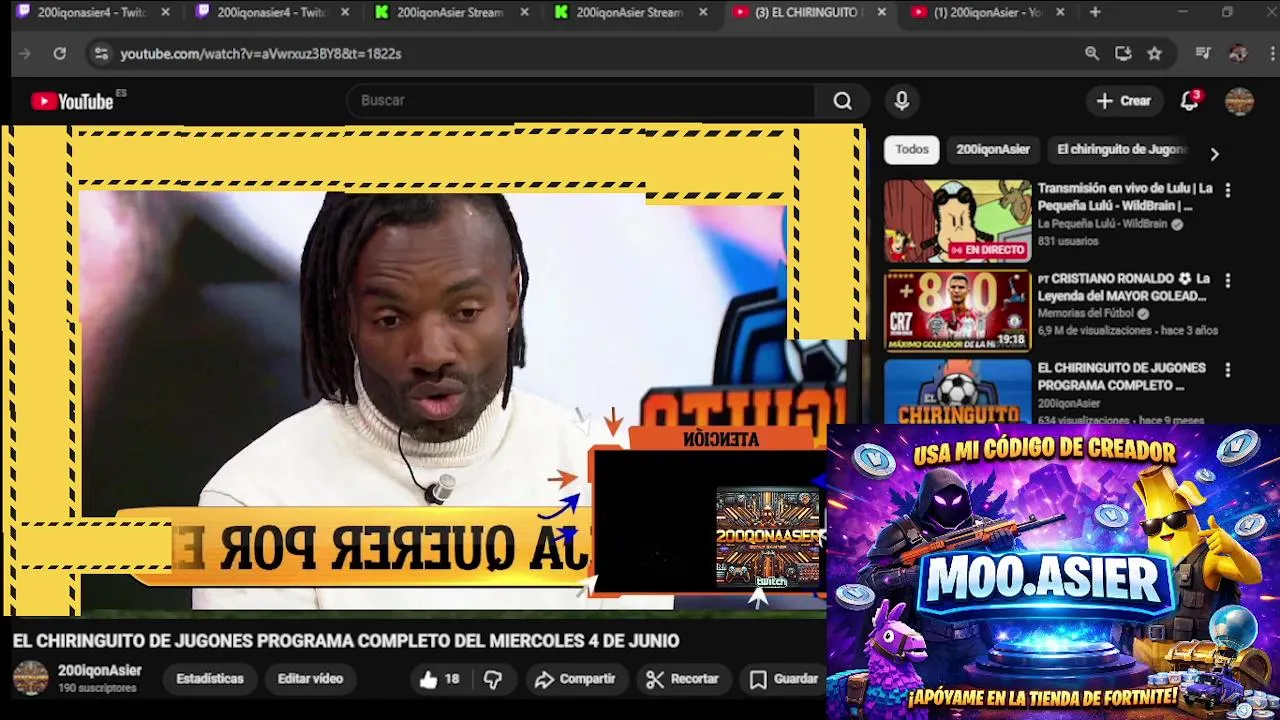Screen dimensions: 1280x720
Task: Click the Crear button
Action: [1124, 101]
